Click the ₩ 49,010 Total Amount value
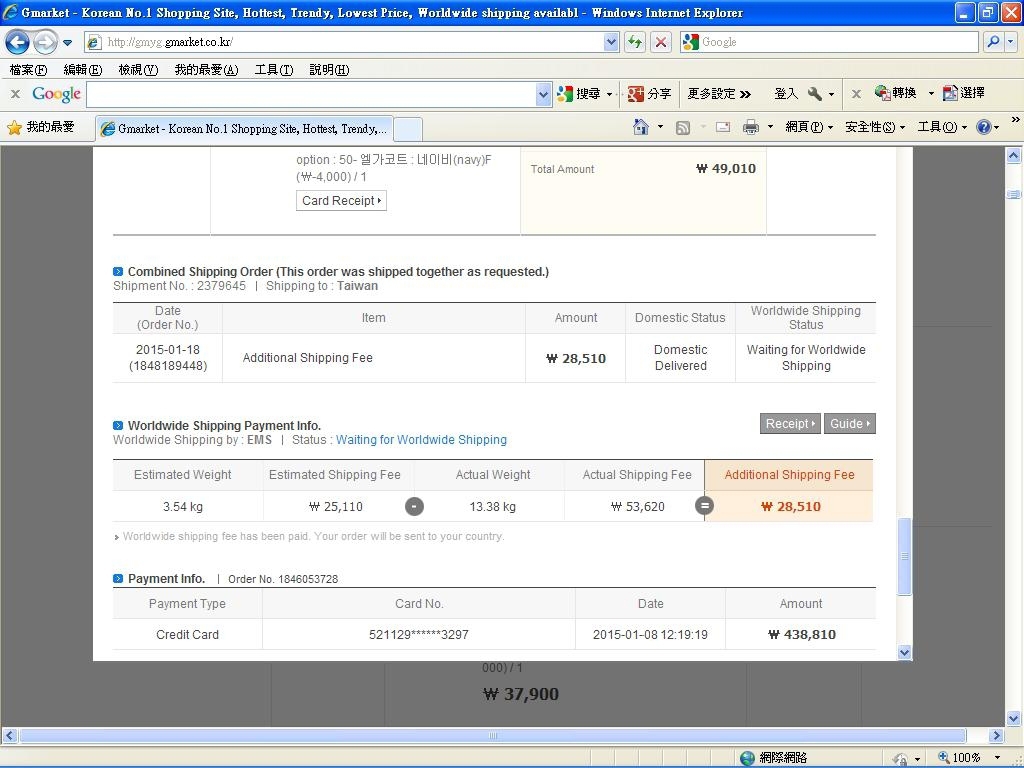 pos(726,168)
